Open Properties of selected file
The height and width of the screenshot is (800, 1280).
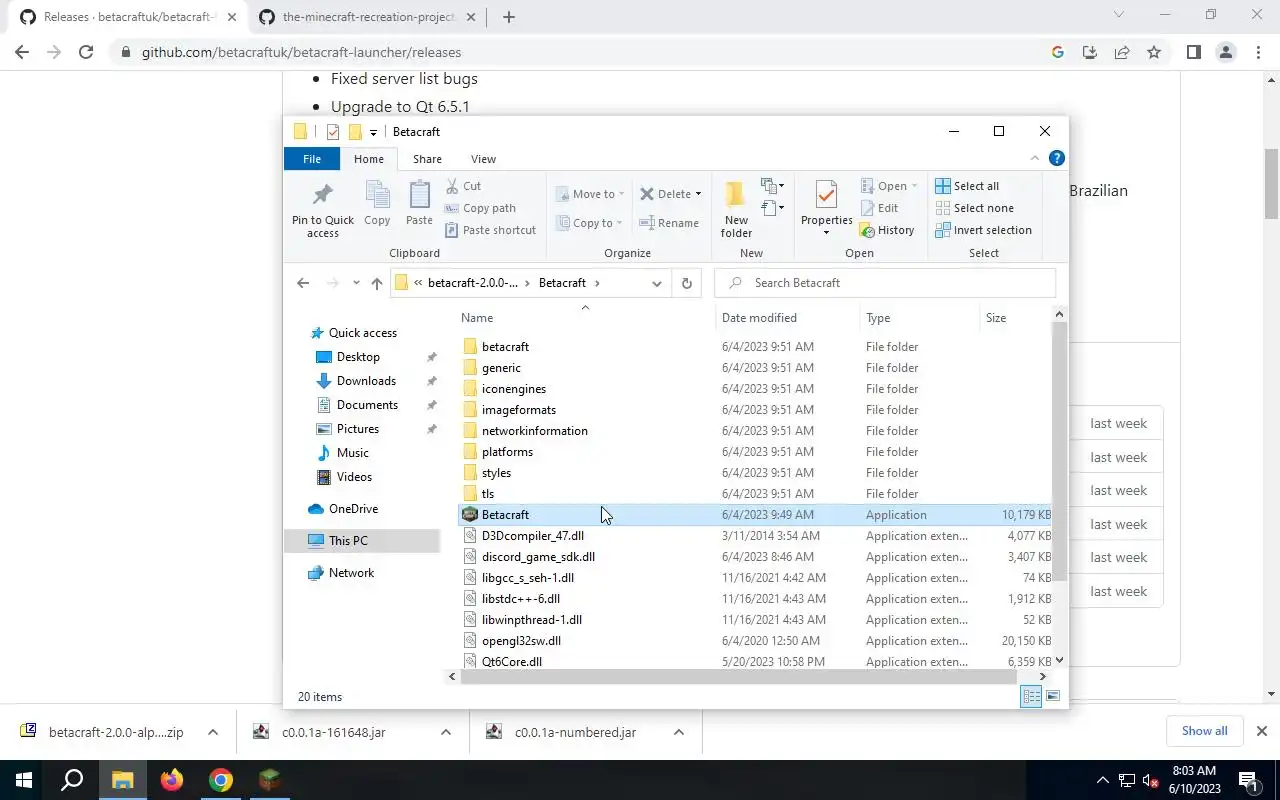pyautogui.click(x=826, y=209)
